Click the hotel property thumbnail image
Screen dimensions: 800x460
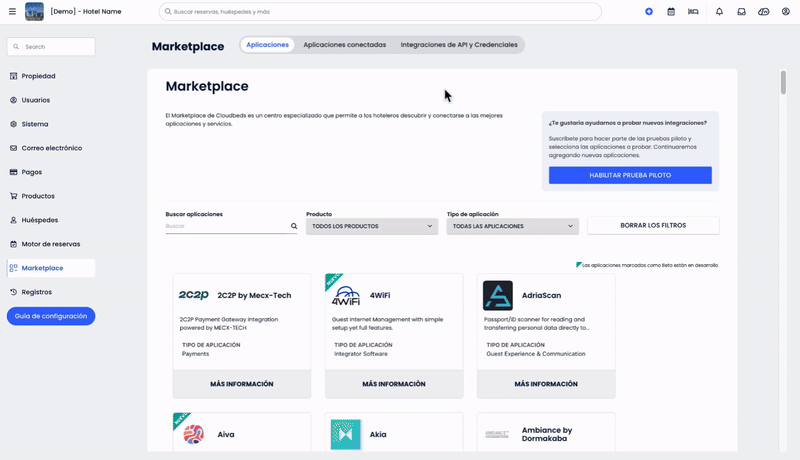tap(34, 12)
